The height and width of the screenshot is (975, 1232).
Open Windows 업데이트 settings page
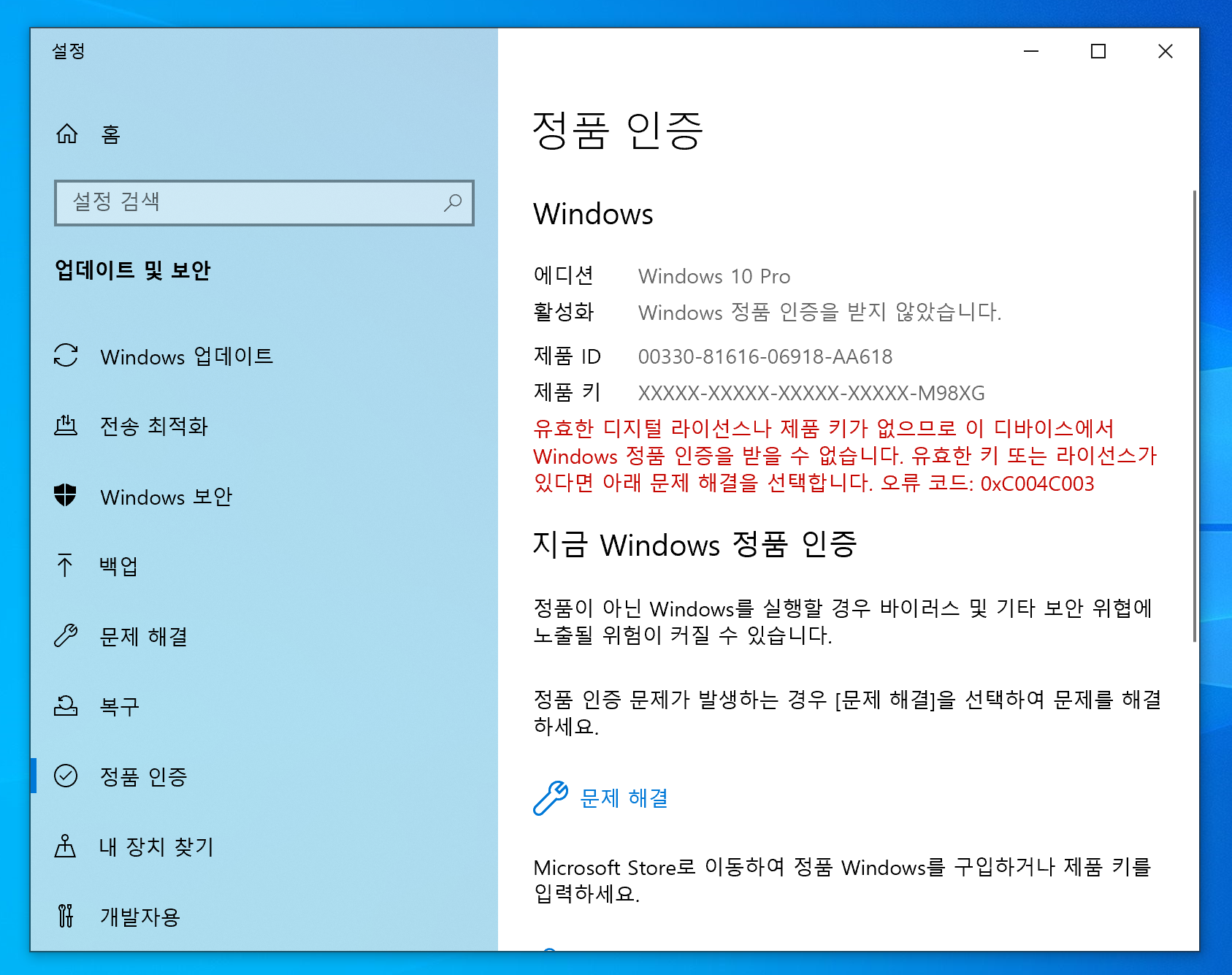point(264,356)
